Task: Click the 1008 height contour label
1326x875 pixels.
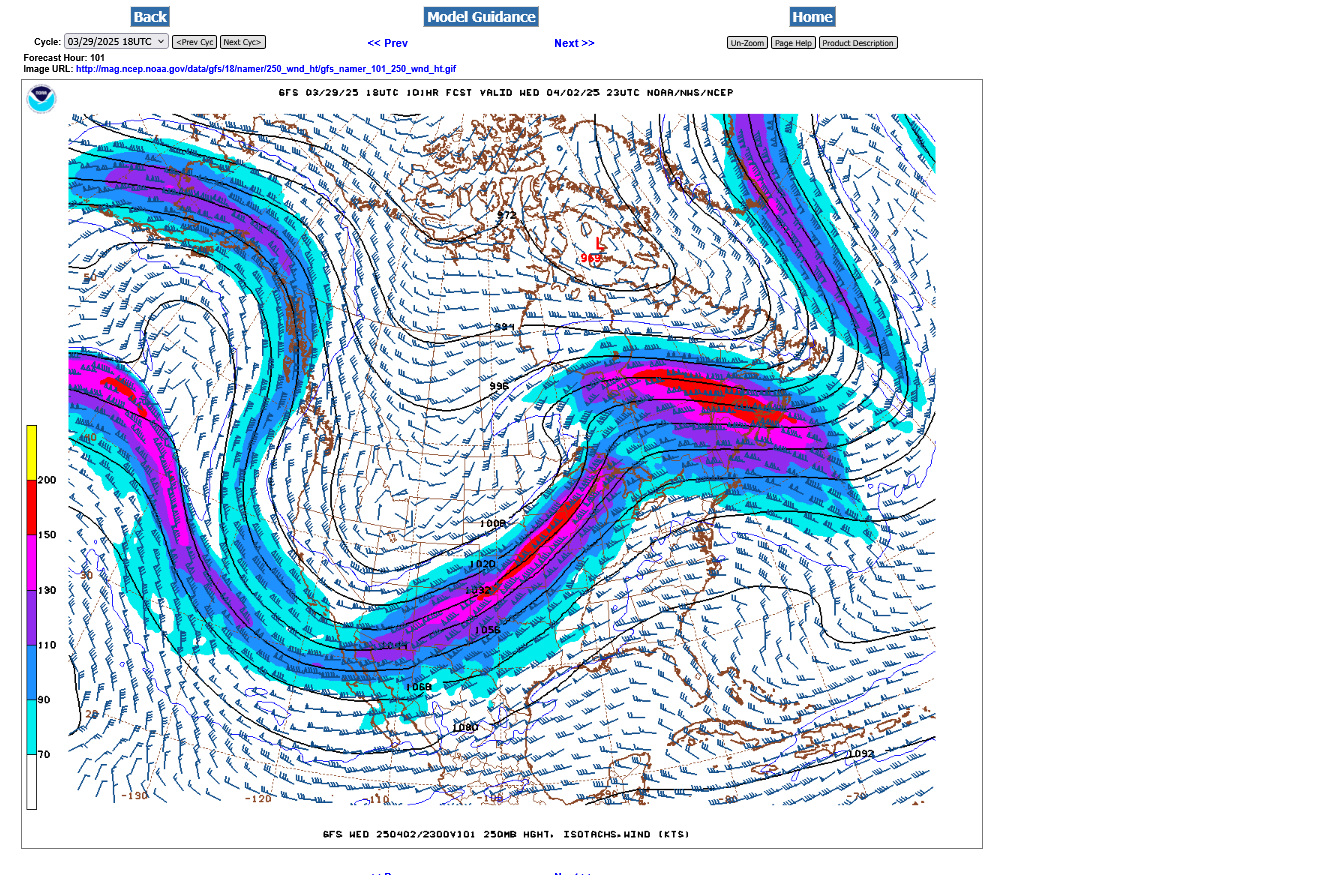Action: 493,524
